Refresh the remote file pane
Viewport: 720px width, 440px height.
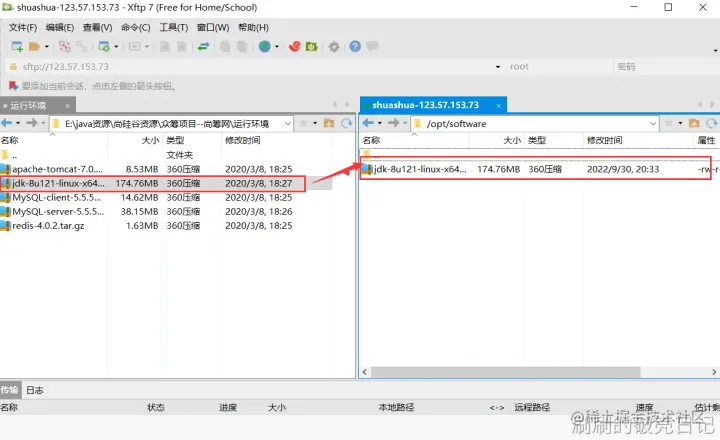click(x=712, y=123)
